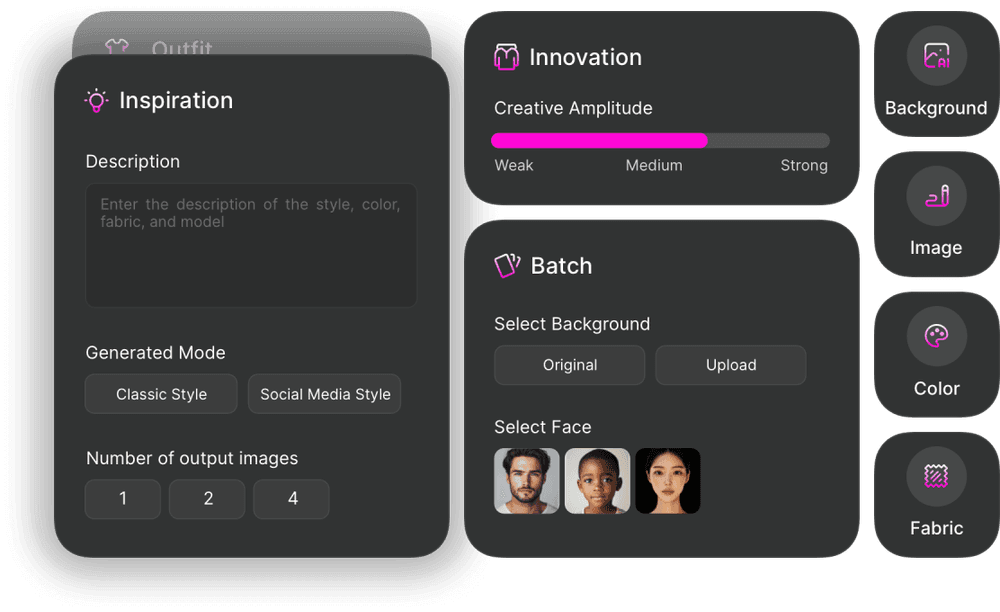Click the description text area
The height and width of the screenshot is (612, 1000).
[251, 245]
